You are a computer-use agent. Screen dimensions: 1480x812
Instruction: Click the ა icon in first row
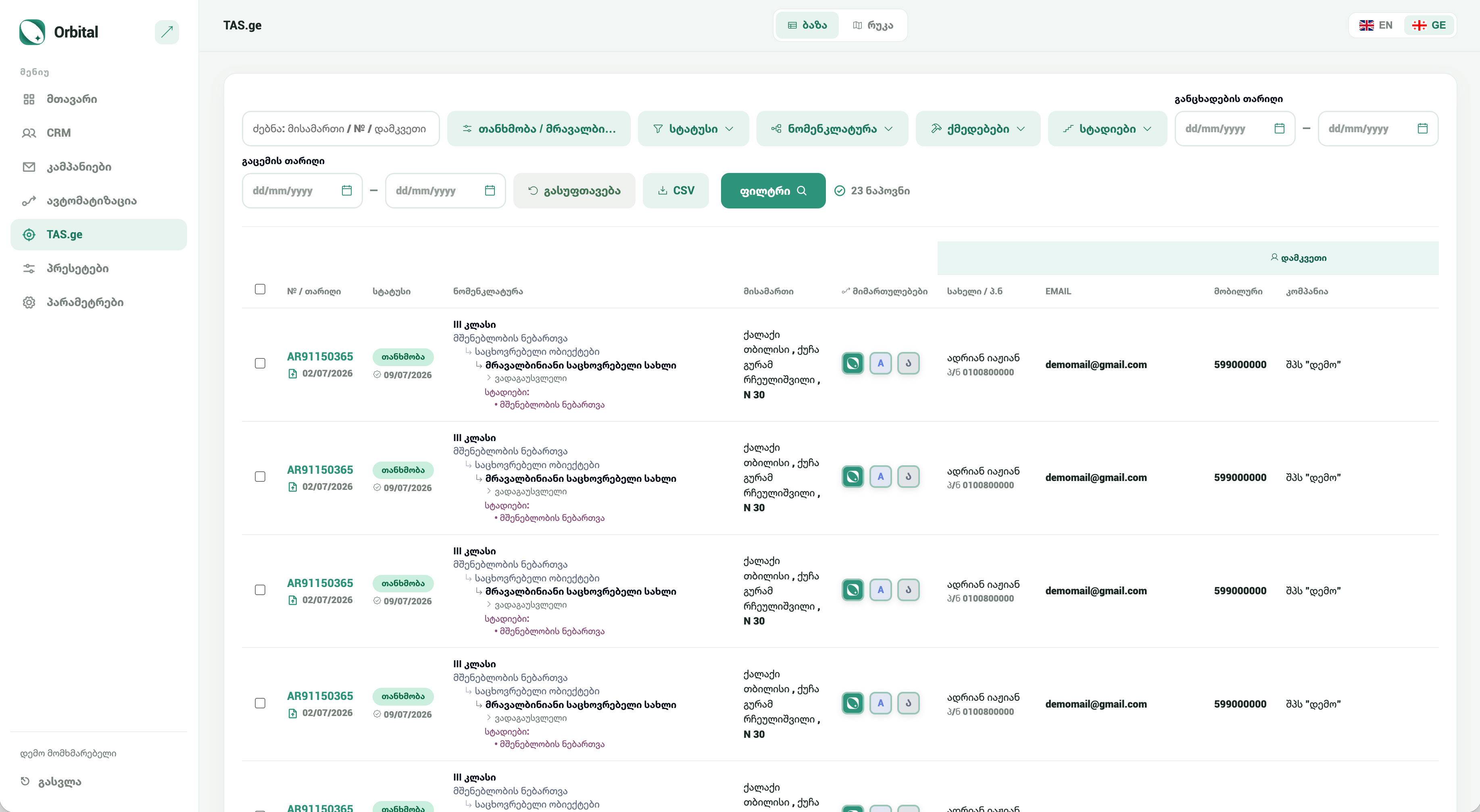point(908,363)
